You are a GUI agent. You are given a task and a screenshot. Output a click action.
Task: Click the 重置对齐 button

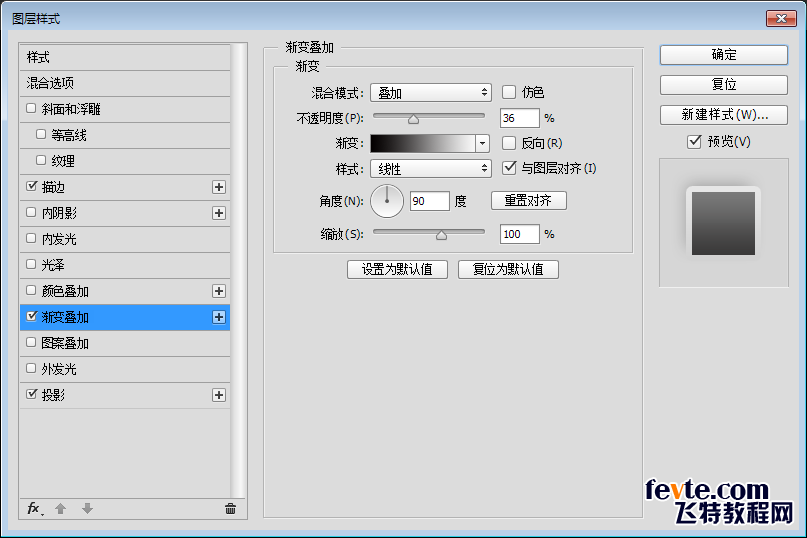point(529,200)
